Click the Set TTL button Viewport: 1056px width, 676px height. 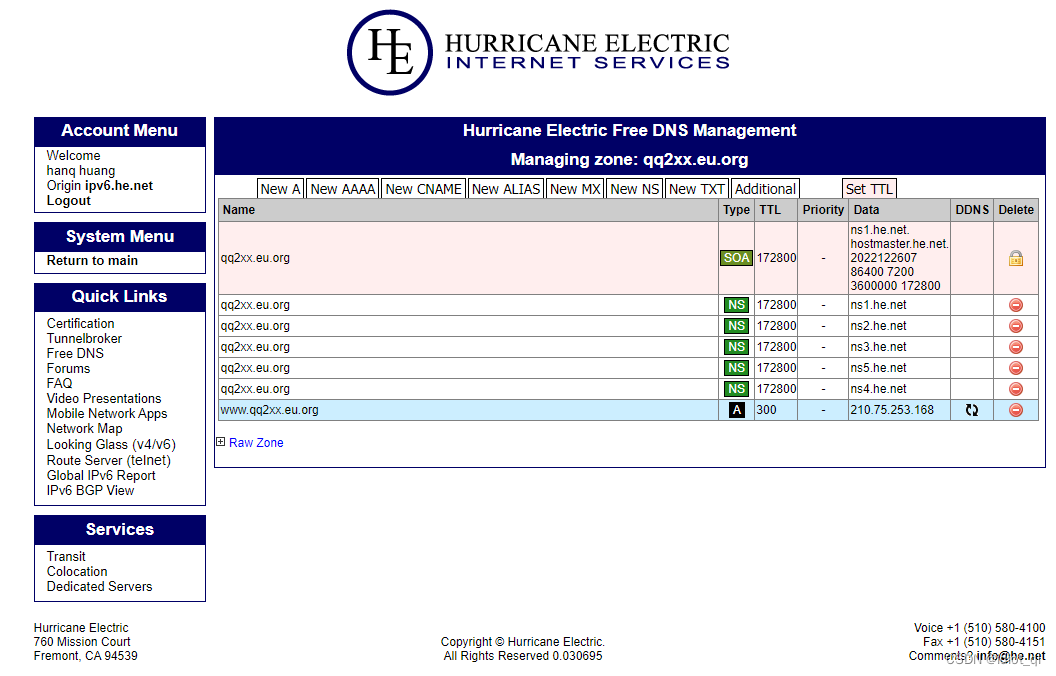click(x=869, y=189)
